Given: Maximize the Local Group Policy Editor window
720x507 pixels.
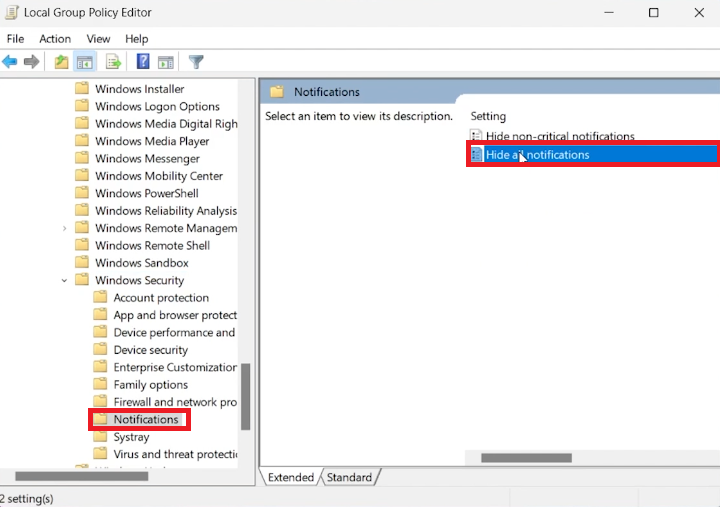Looking at the screenshot, I should click(x=653, y=12).
